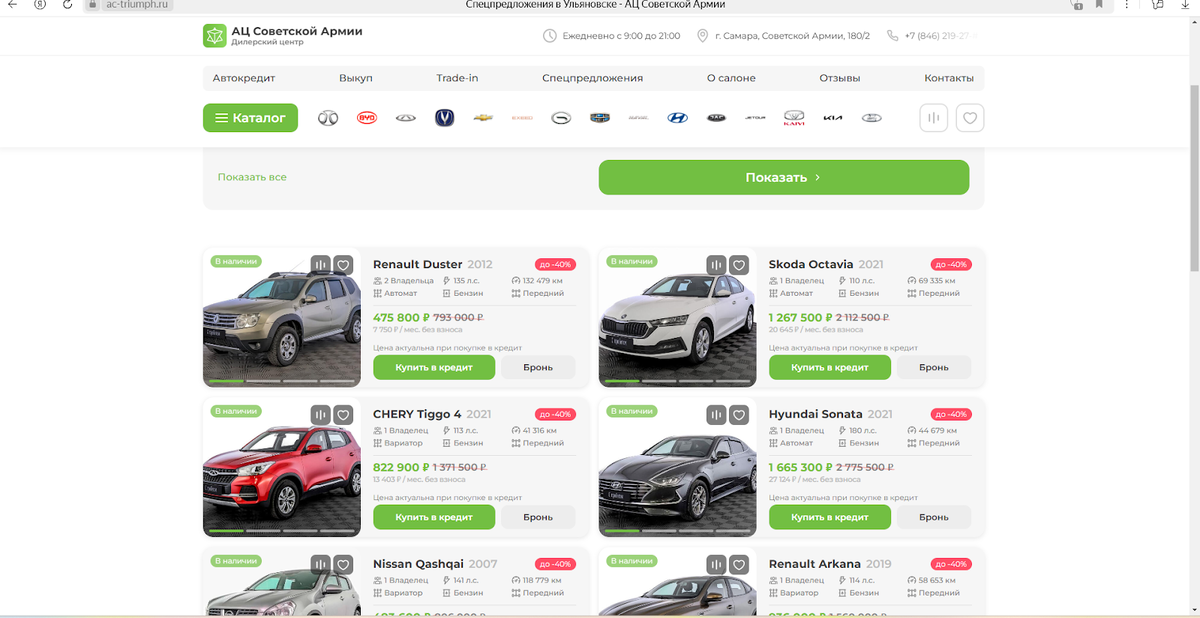Click the dealer logo АЦ Советской Армии
The width and height of the screenshot is (1200, 618).
(x=283, y=36)
